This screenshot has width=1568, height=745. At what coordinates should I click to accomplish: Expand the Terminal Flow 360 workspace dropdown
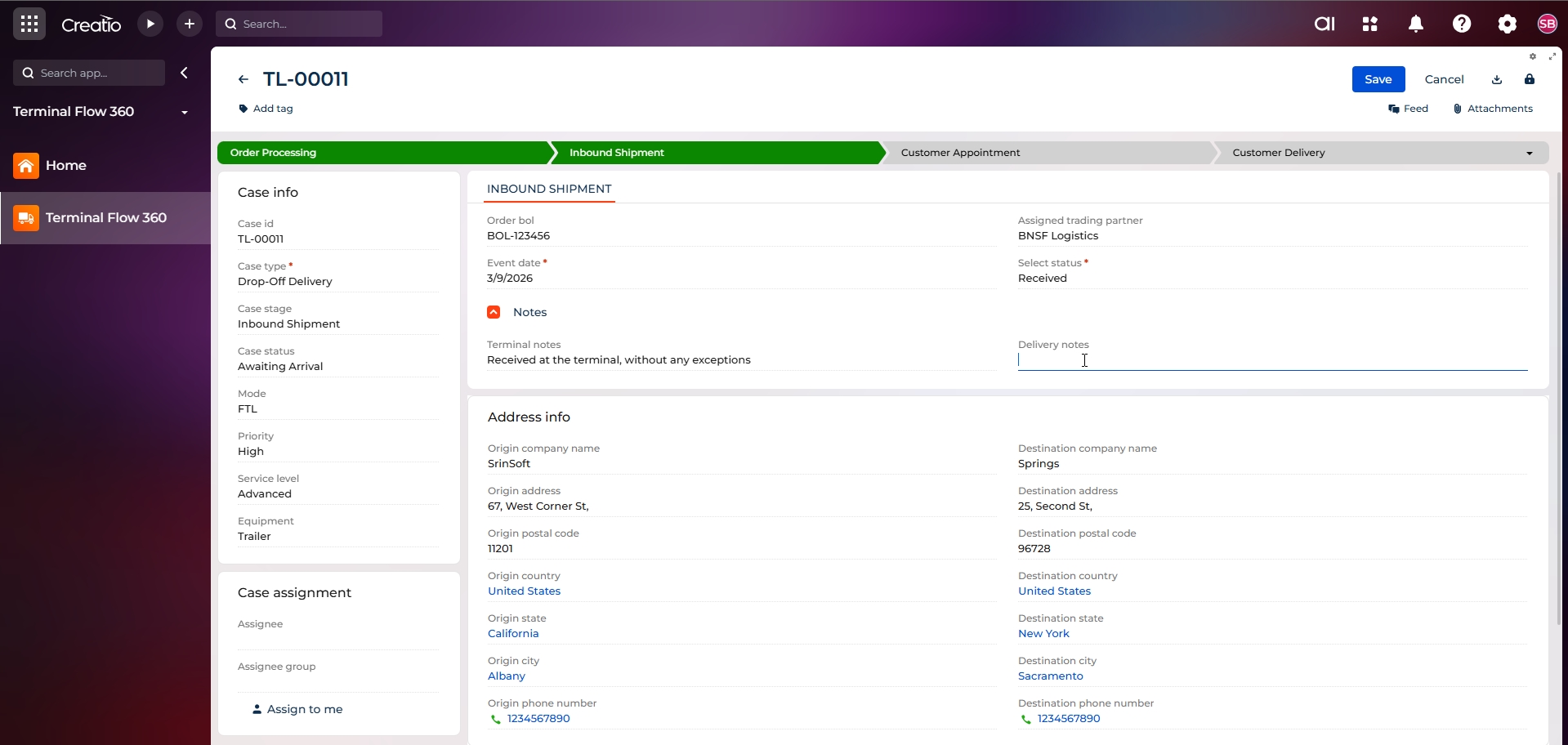[x=185, y=112]
